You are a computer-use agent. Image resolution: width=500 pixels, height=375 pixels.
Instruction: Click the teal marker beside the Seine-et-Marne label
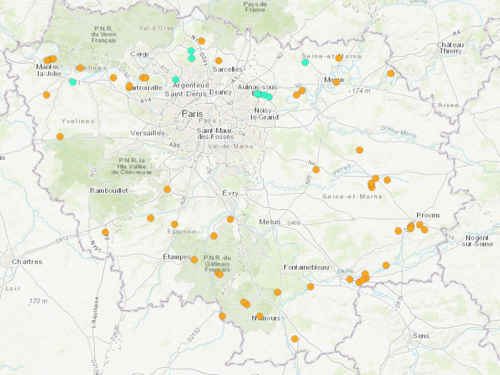pos(305,62)
